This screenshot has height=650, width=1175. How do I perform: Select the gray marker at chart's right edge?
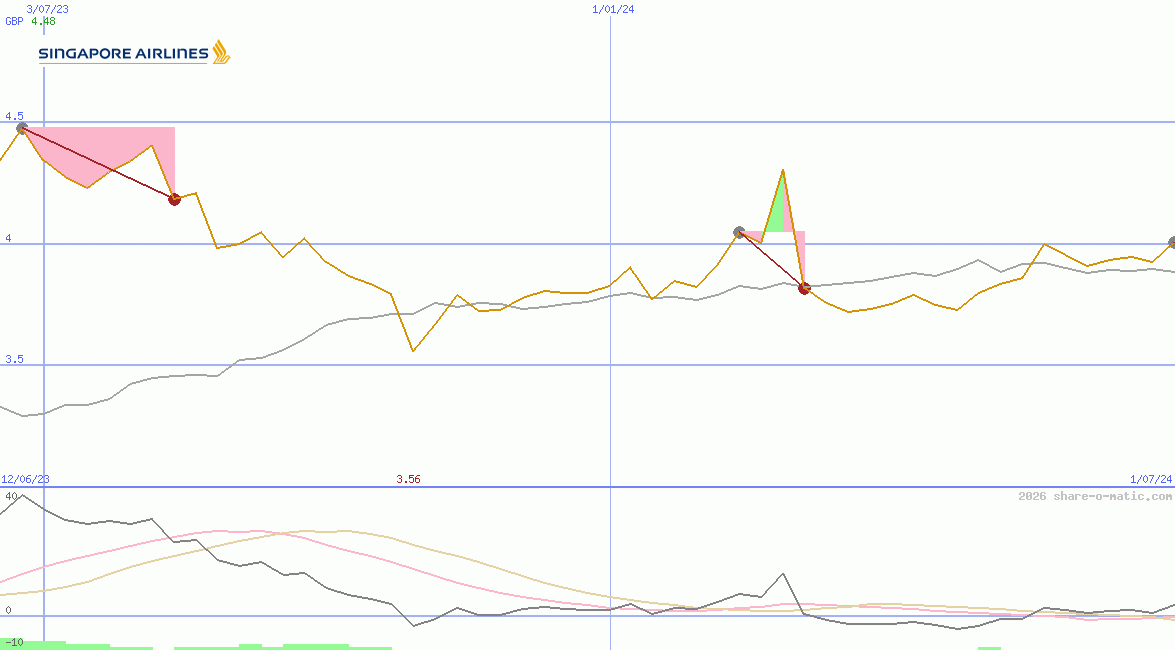[x=1172, y=242]
